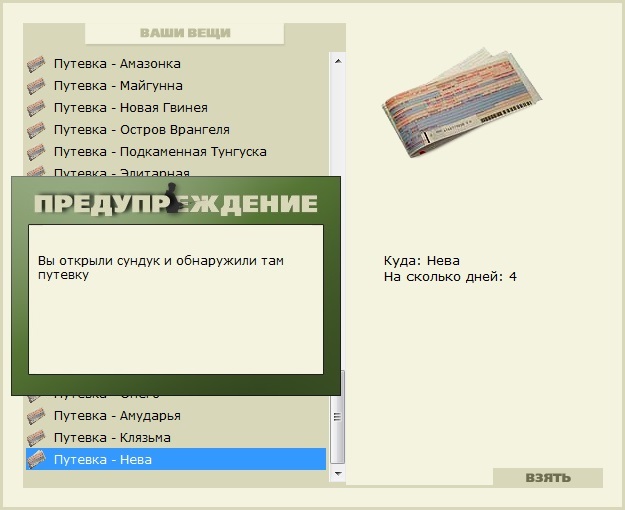Image resolution: width=625 pixels, height=510 pixels.
Task: Click the На сколько дней: 4 text
Action: [x=450, y=277]
